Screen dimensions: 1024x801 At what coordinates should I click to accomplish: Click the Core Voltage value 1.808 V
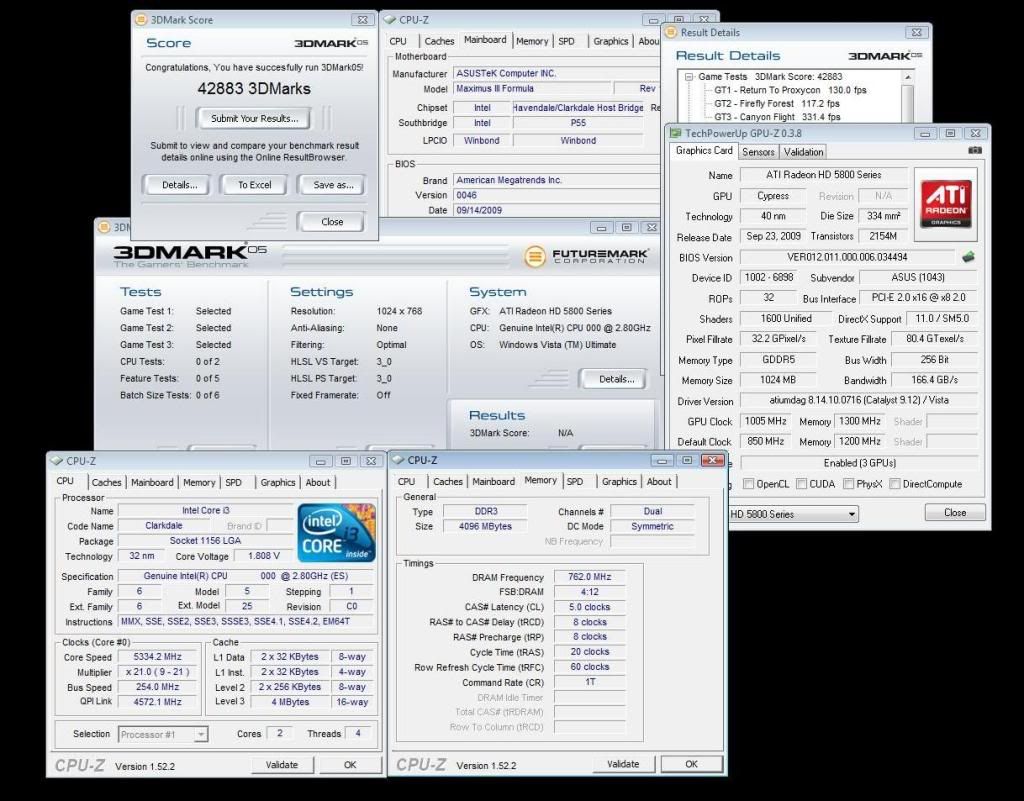coord(264,556)
